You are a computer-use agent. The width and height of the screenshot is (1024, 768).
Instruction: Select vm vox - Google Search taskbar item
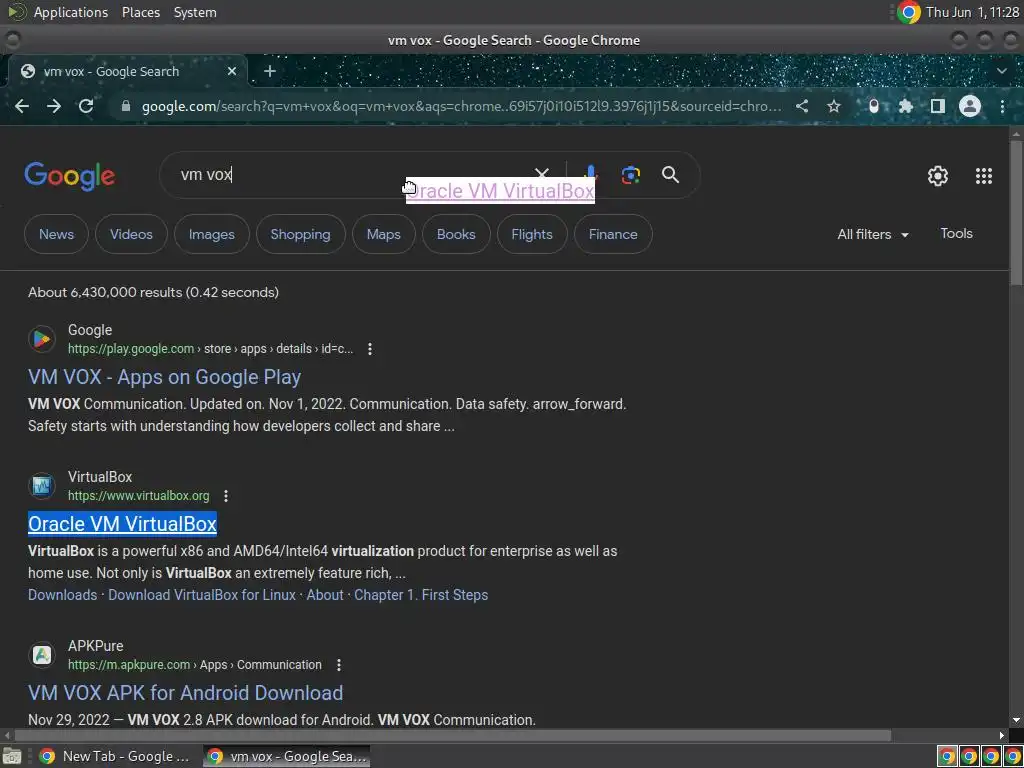click(286, 756)
